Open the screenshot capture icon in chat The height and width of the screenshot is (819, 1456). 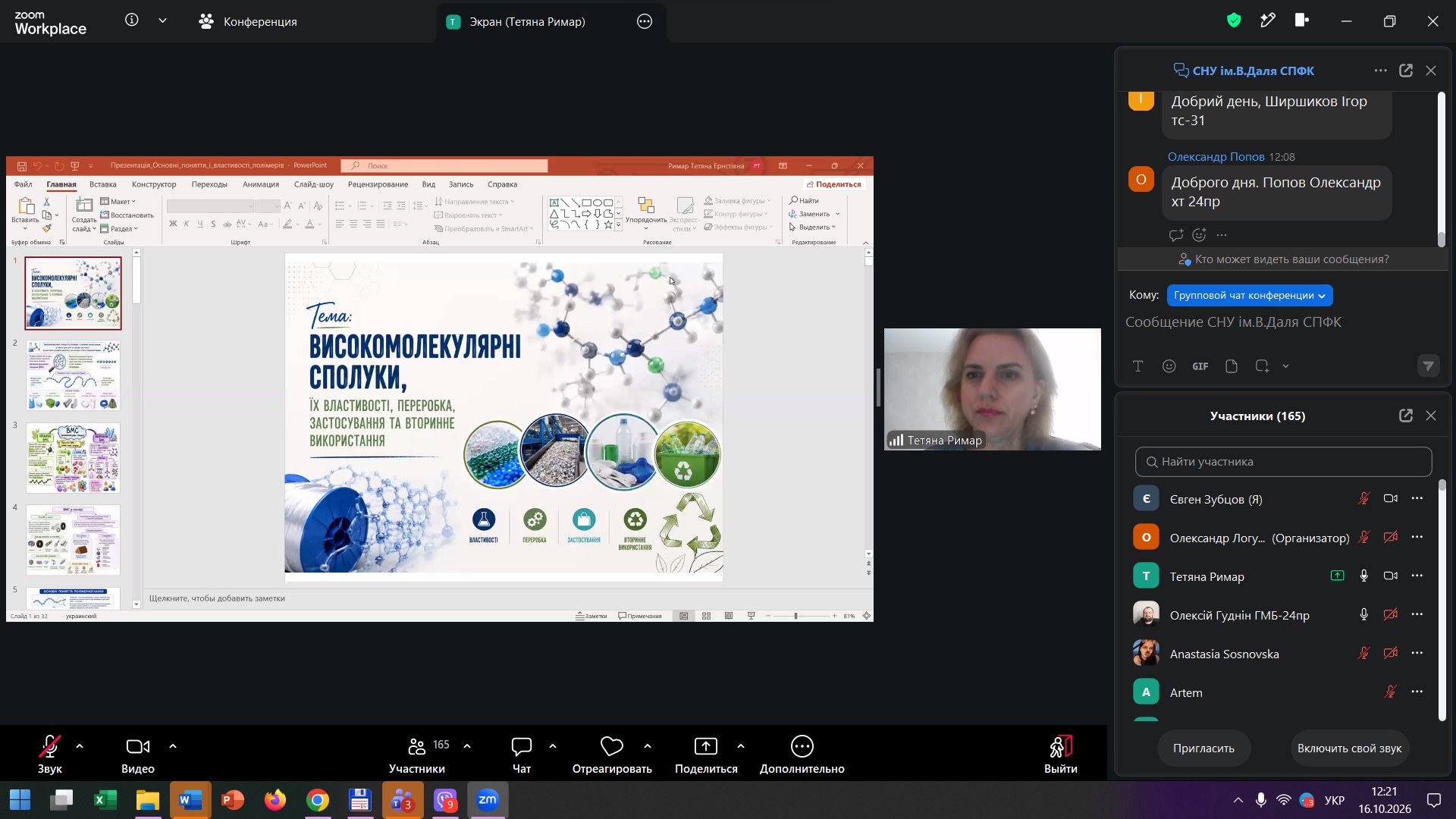1262,366
